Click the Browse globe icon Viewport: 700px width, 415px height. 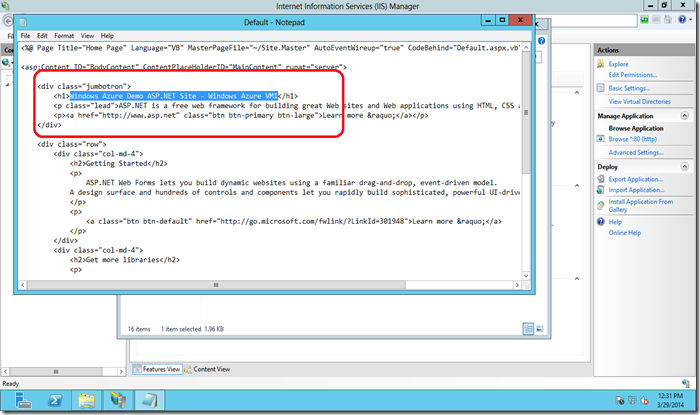point(600,139)
